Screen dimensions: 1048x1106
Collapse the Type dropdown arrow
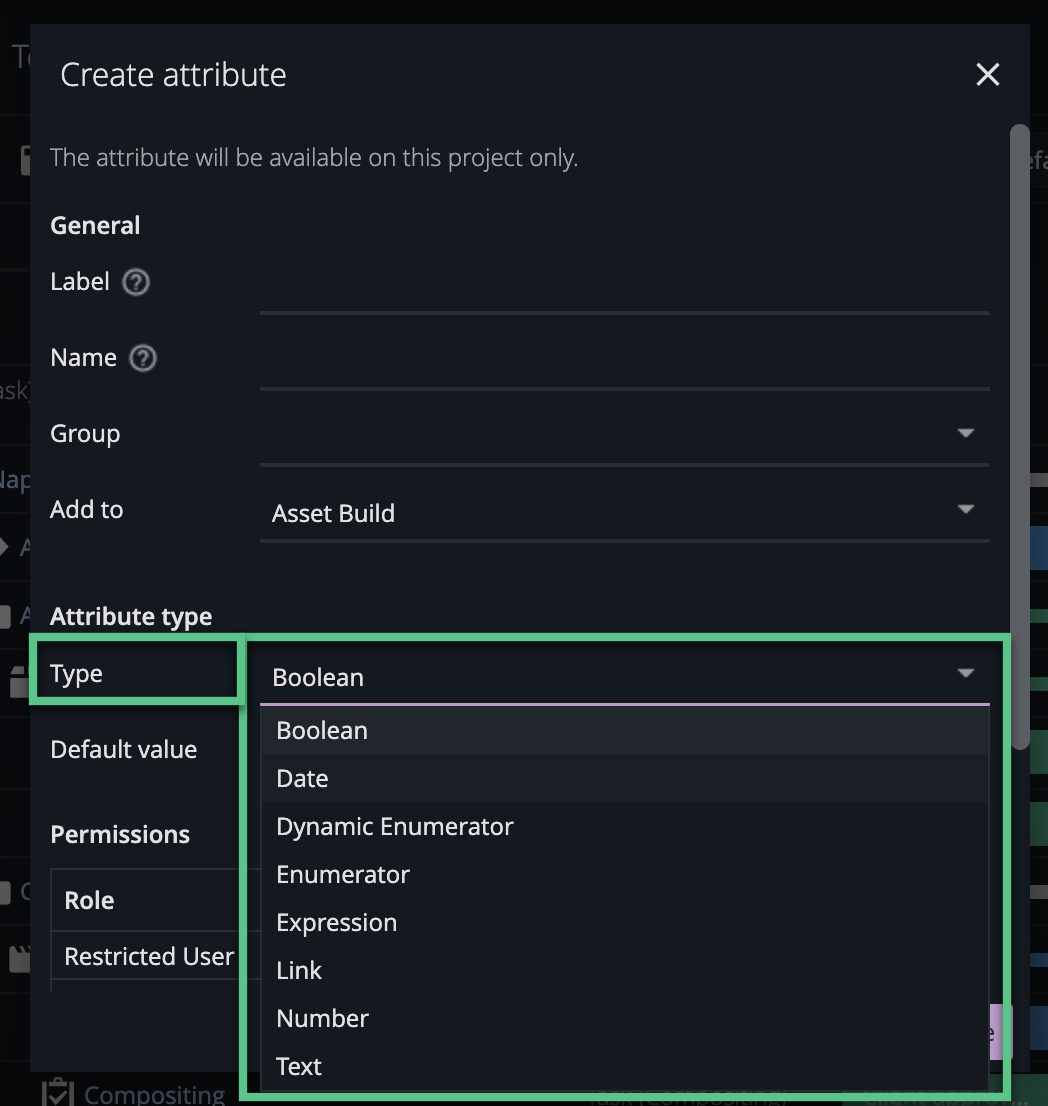pyautogui.click(x=964, y=673)
